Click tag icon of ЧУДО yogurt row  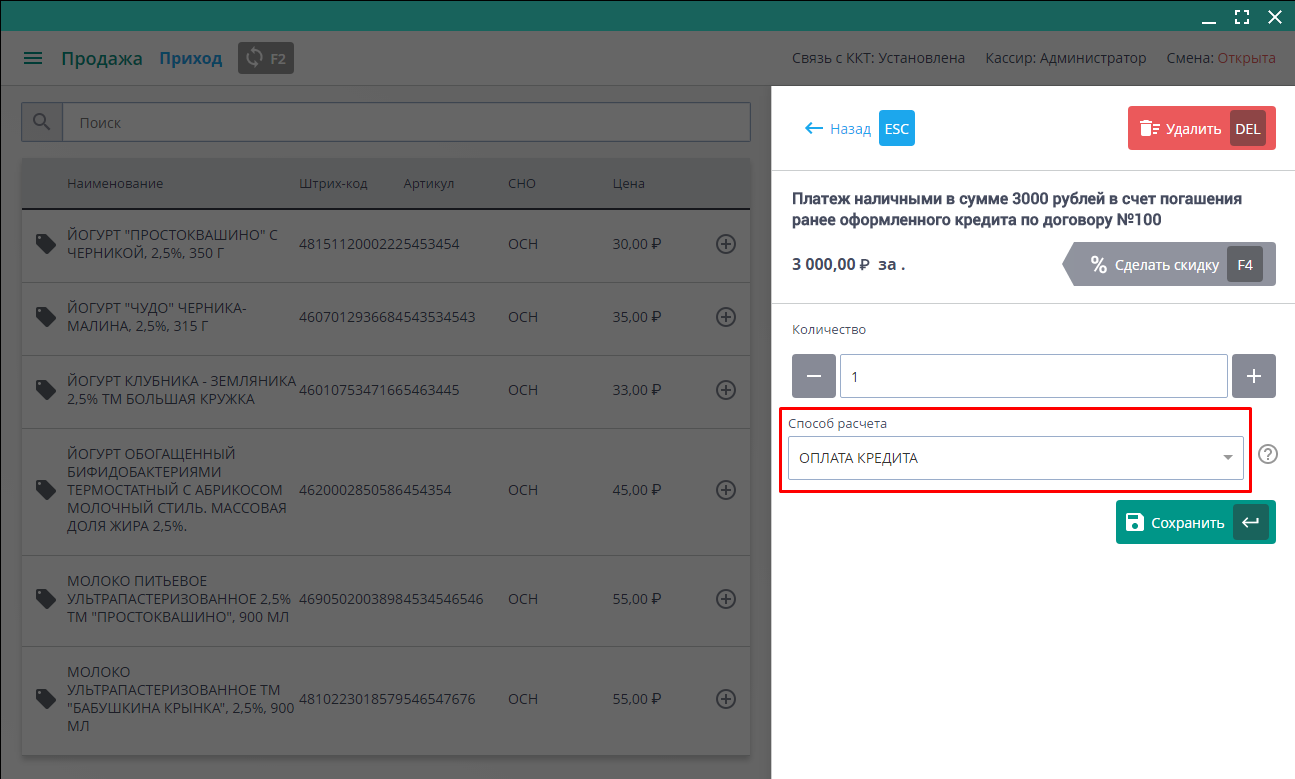(x=45, y=317)
